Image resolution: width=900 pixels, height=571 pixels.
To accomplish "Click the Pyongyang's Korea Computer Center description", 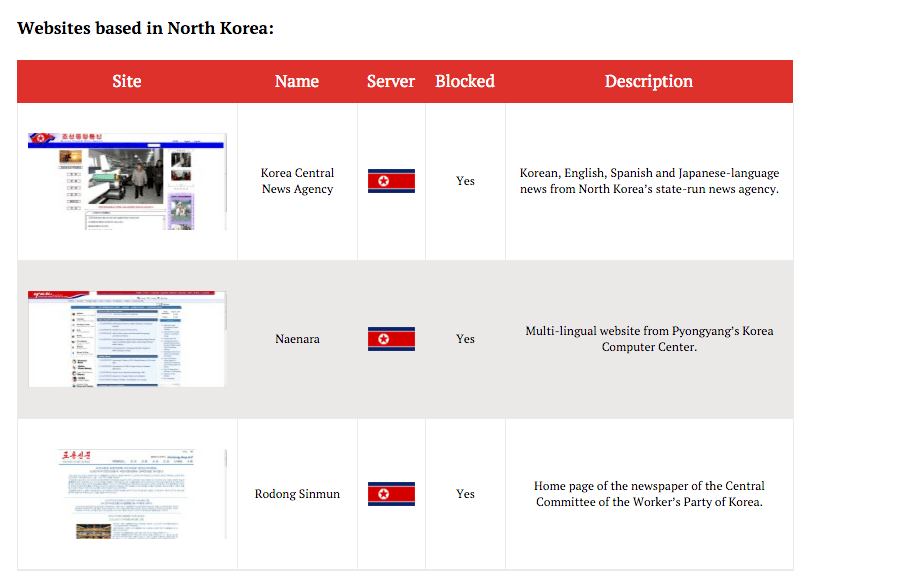I will point(649,339).
